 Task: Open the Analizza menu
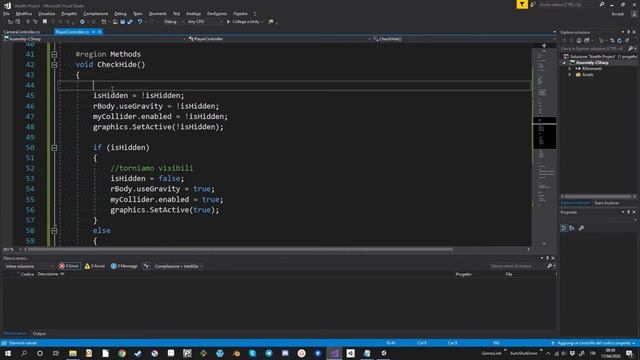[x=193, y=13]
